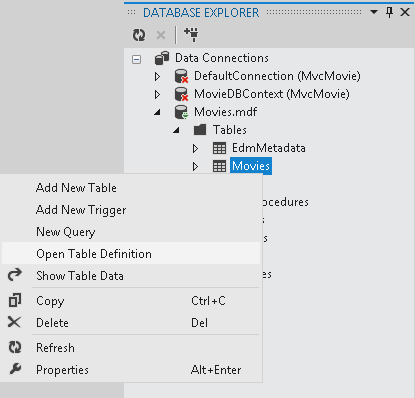
Task: Click the DATABASE EXPLORER title
Action: [201, 13]
